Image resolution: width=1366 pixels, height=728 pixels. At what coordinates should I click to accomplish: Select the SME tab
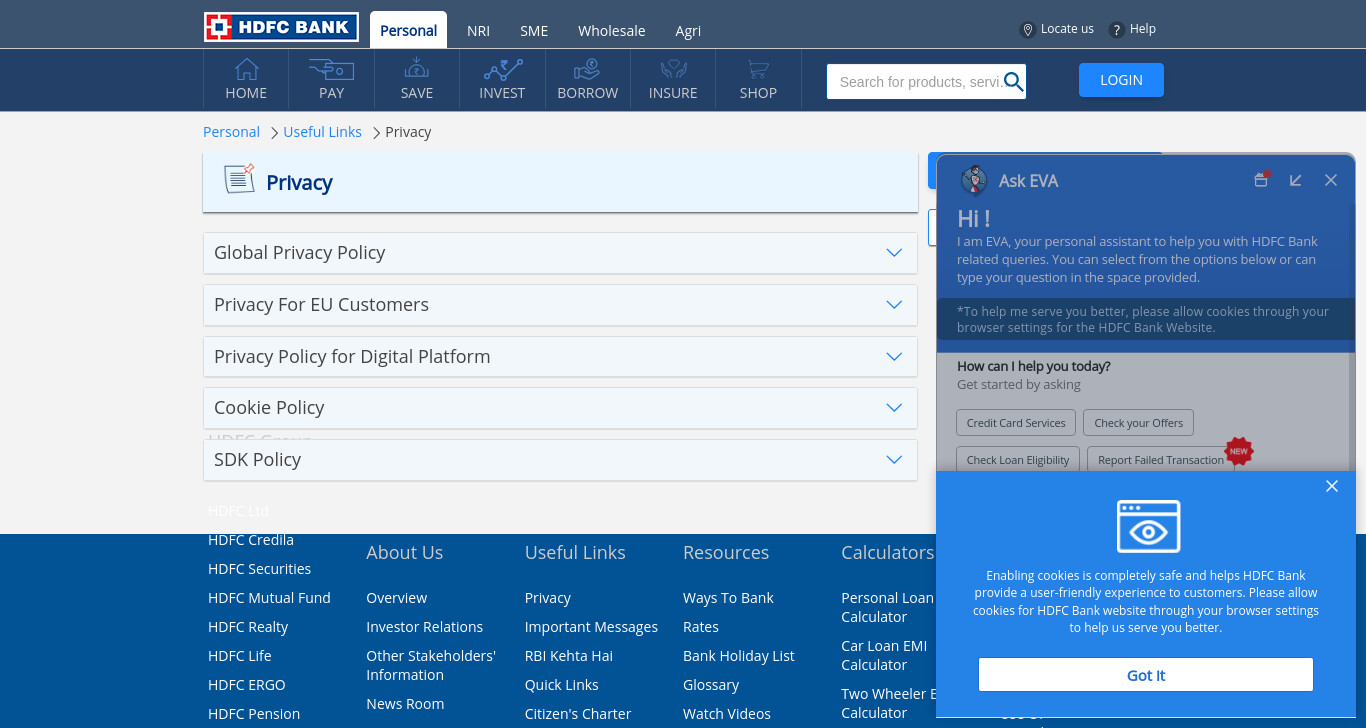[534, 31]
